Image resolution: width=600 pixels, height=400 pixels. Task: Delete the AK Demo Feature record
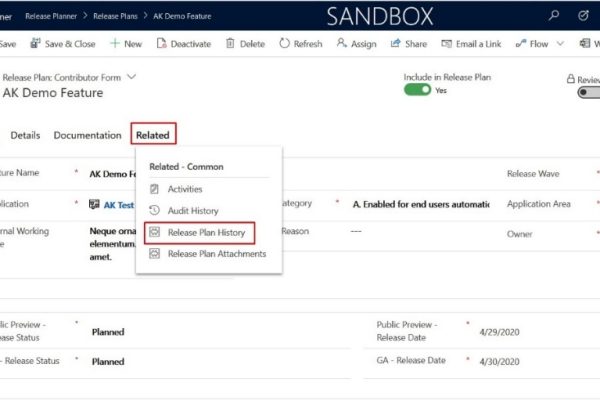(245, 44)
